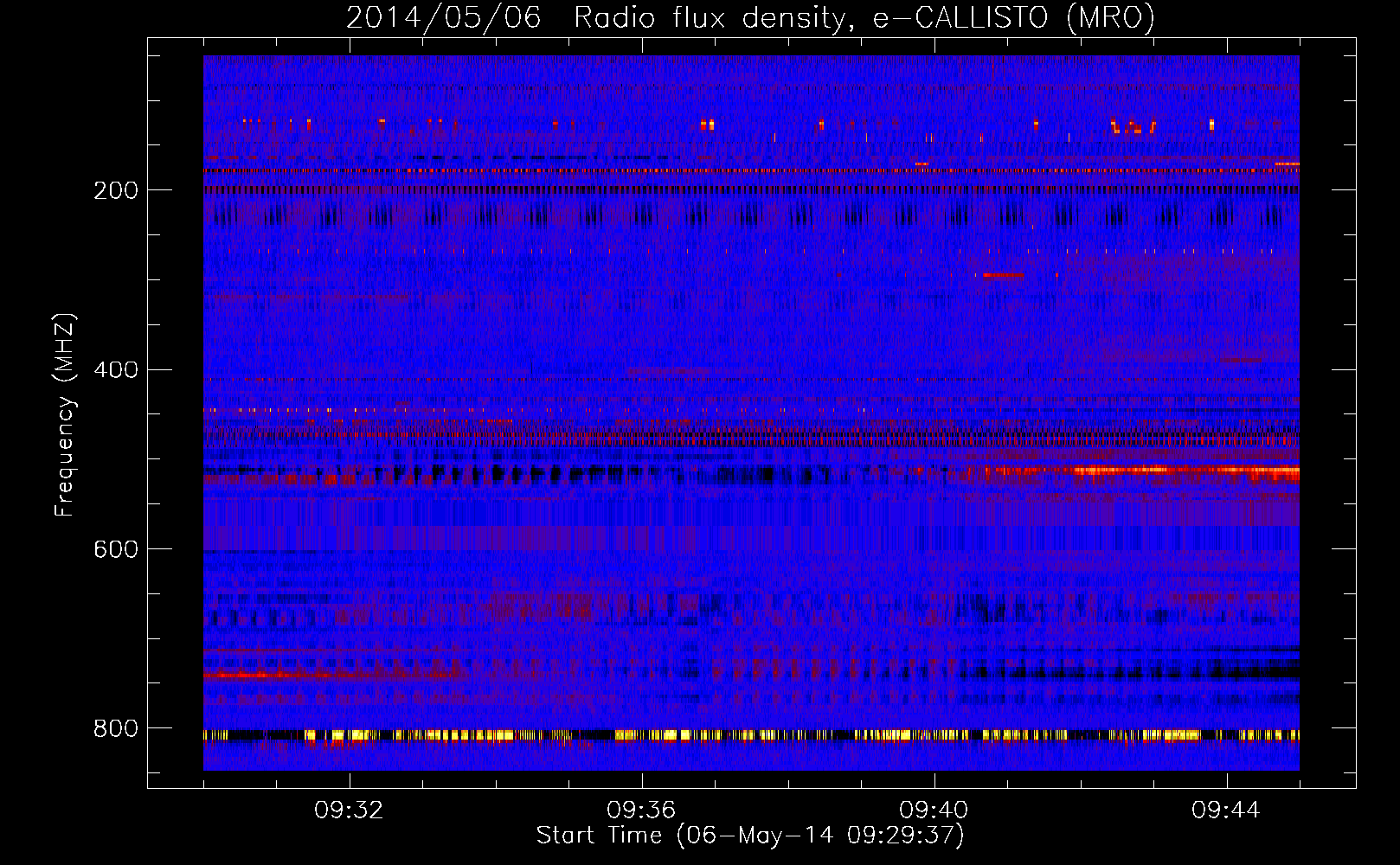Screen dimensions: 1400x865
Task: Click the 600 frequency tick label
Action: click(x=115, y=550)
